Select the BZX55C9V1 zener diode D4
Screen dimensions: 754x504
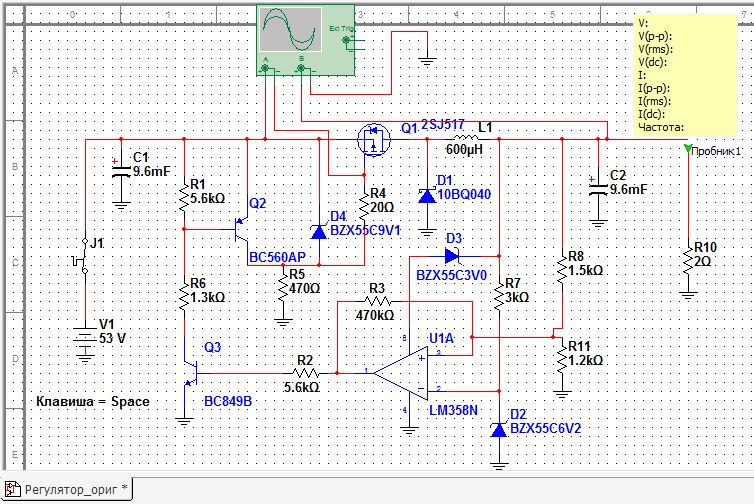pos(319,231)
